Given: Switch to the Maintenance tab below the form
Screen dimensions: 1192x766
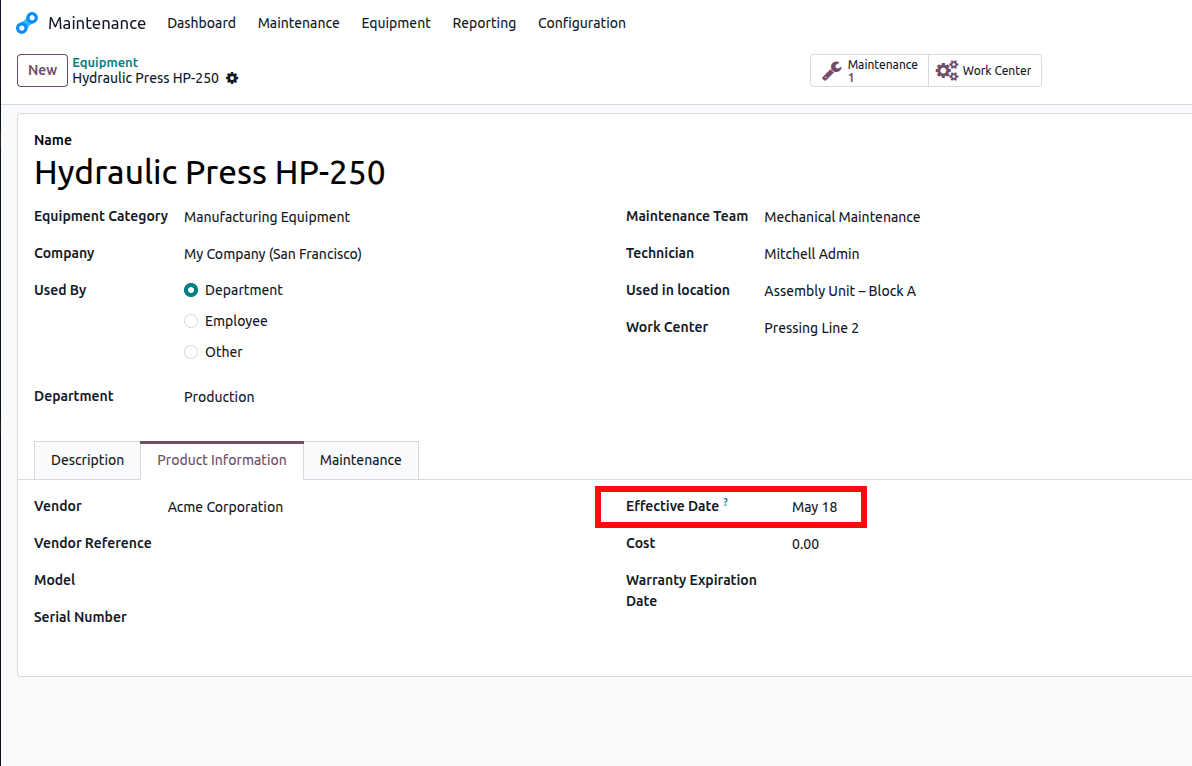Looking at the screenshot, I should [360, 461].
